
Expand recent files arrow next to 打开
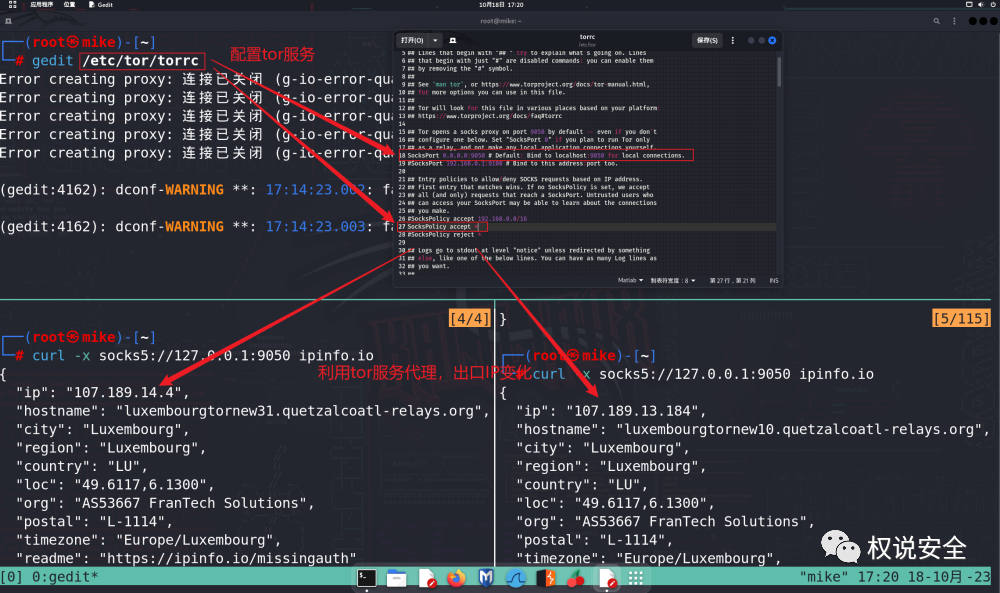435,40
